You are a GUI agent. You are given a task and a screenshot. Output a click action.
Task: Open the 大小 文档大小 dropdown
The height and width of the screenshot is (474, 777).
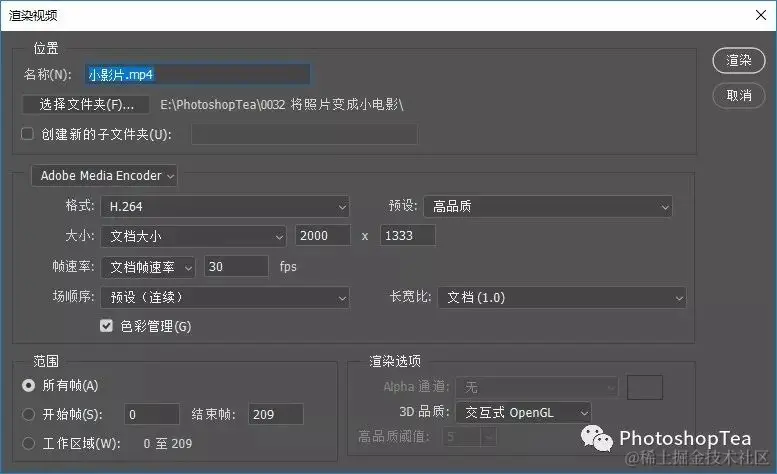coord(193,236)
